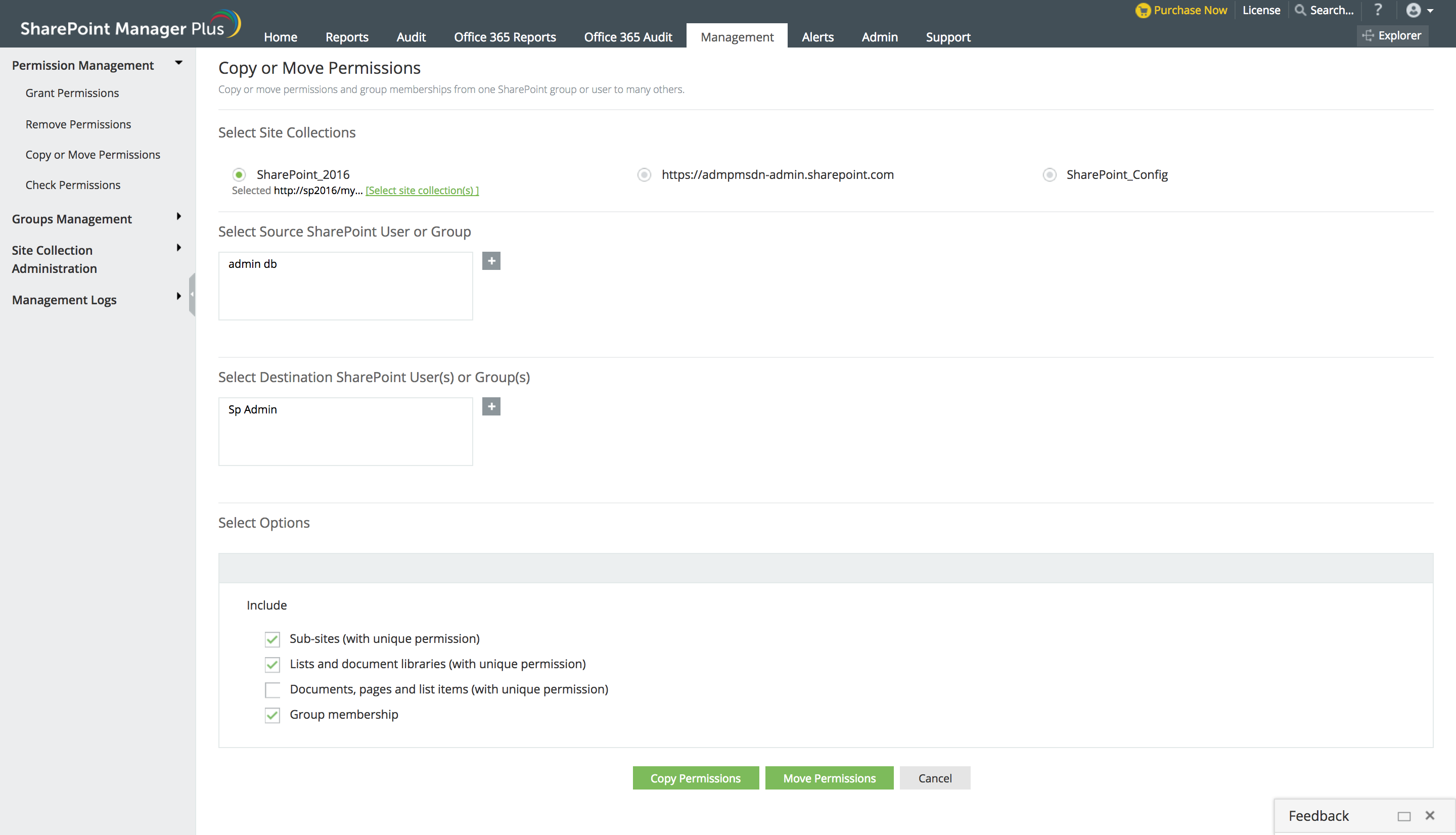Switch to the Office 365 Reports tab
Viewport: 1456px width, 835px height.
tap(505, 37)
